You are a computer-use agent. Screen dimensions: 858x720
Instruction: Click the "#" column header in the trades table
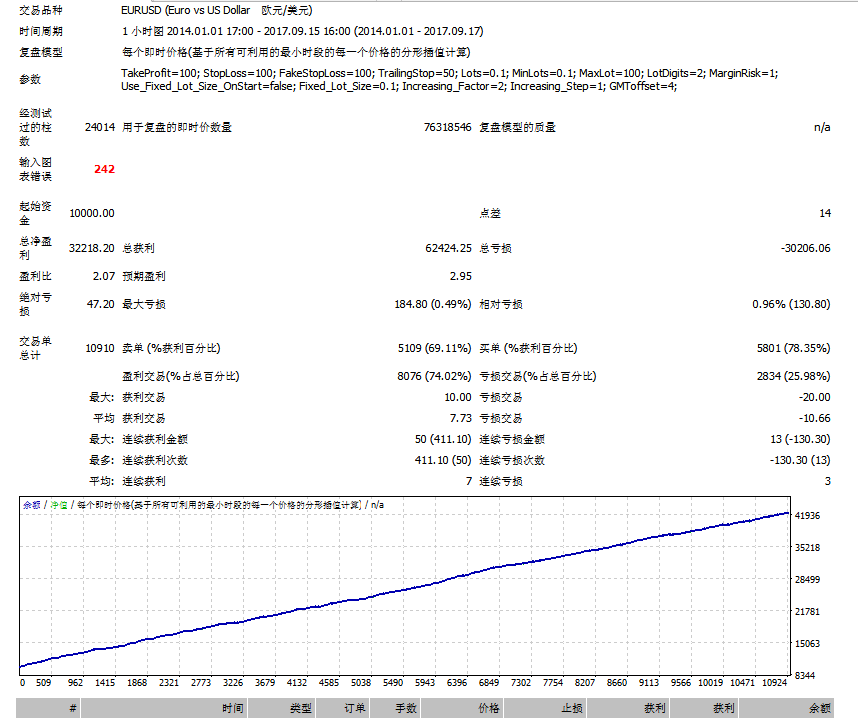coord(73,708)
